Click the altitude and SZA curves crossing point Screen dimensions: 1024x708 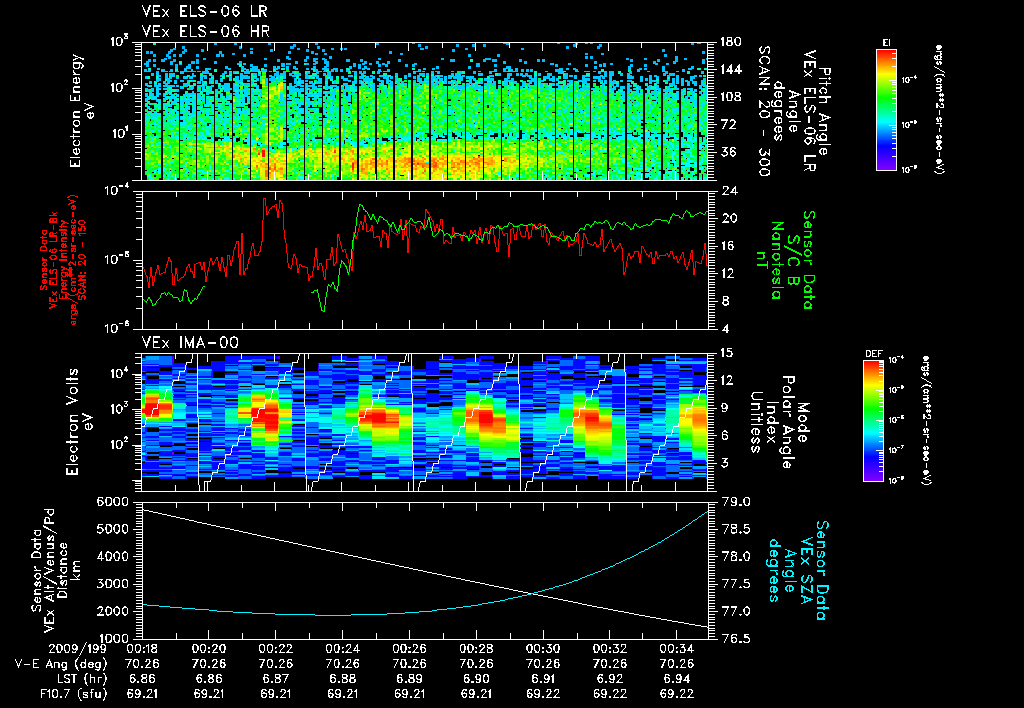point(534,593)
